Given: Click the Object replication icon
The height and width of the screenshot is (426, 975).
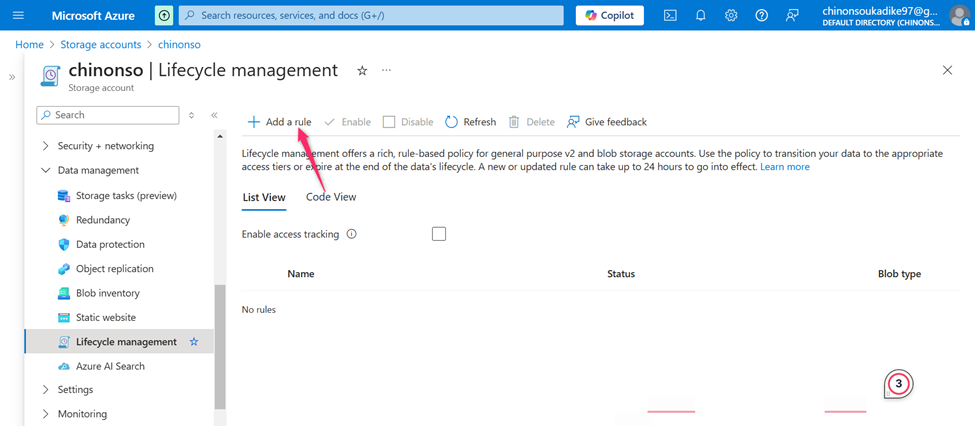Looking at the screenshot, I should [64, 269].
